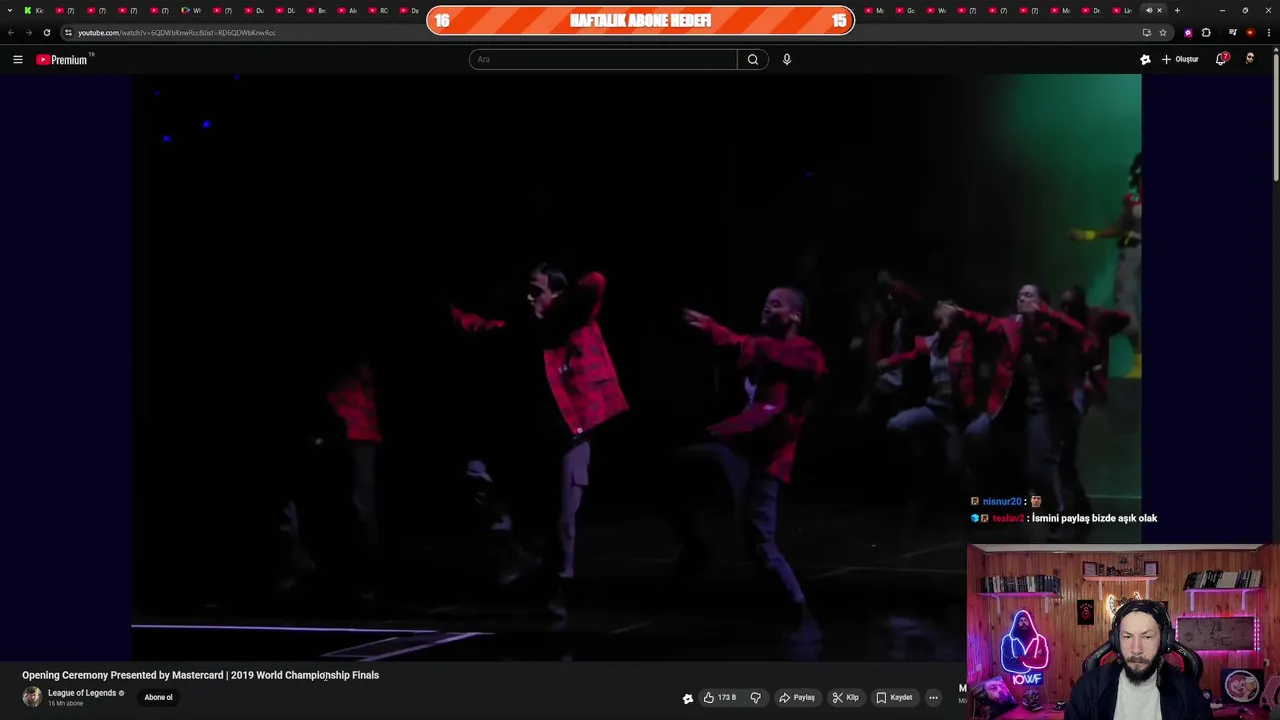Open the Oluştur create menu
Image resolution: width=1280 pixels, height=720 pixels.
1180,59
